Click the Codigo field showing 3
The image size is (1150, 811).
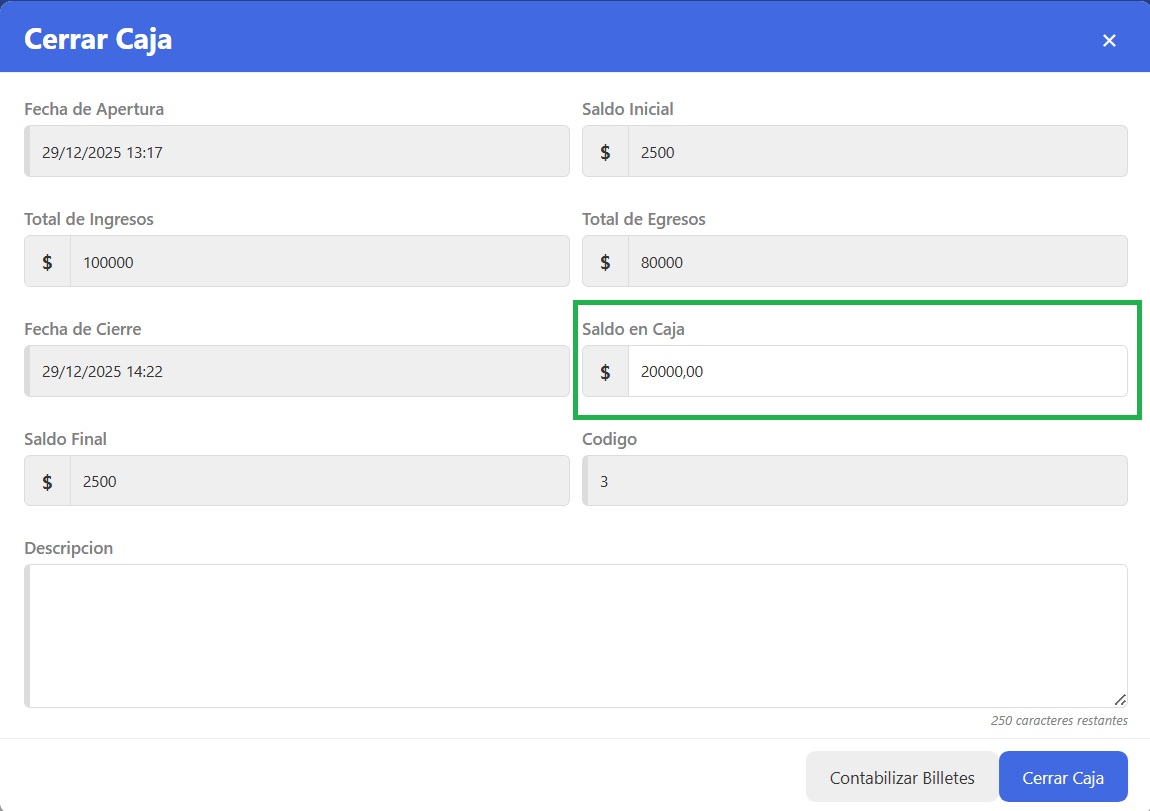(x=855, y=482)
